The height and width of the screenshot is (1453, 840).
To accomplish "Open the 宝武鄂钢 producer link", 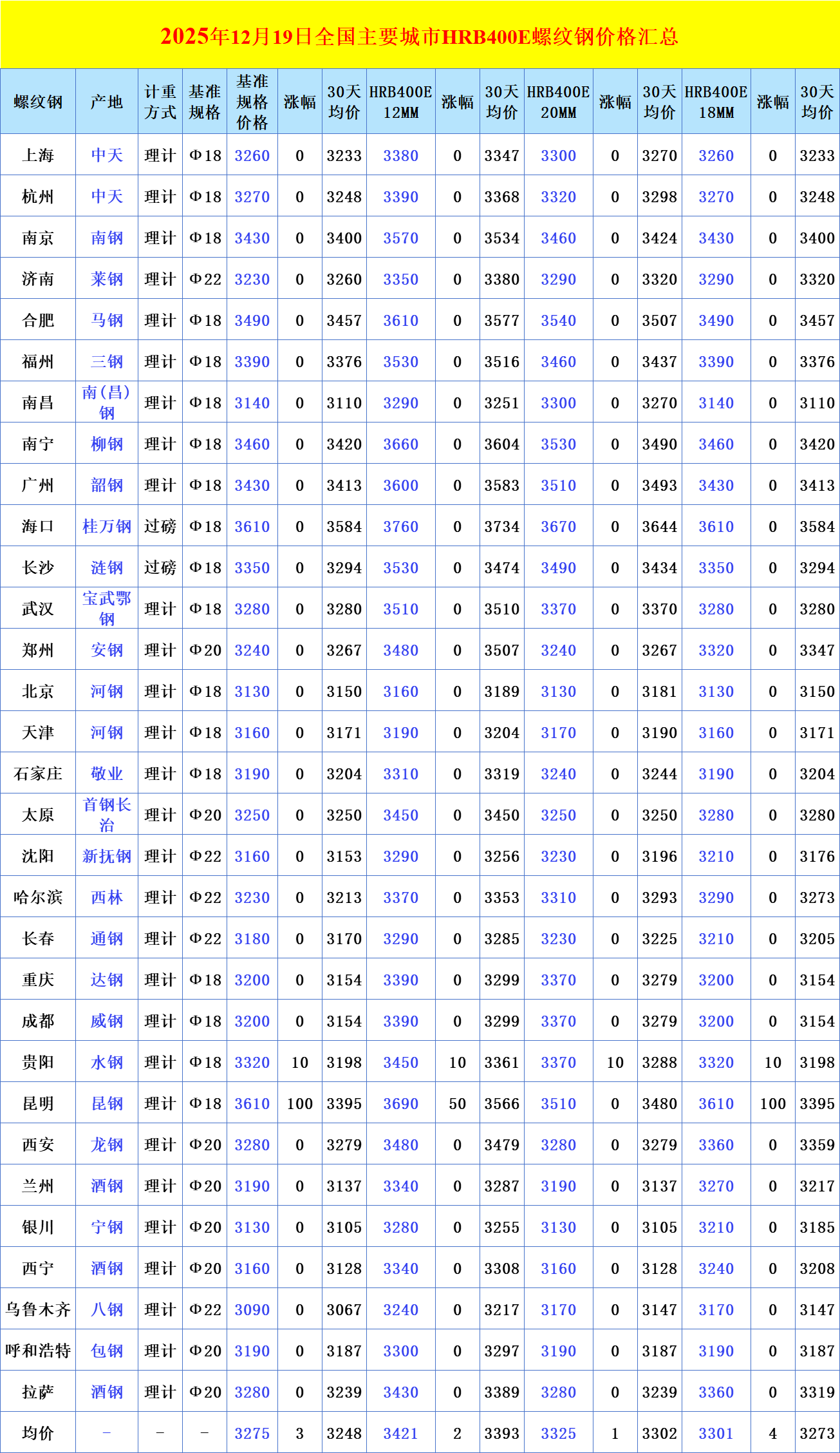I will (107, 609).
